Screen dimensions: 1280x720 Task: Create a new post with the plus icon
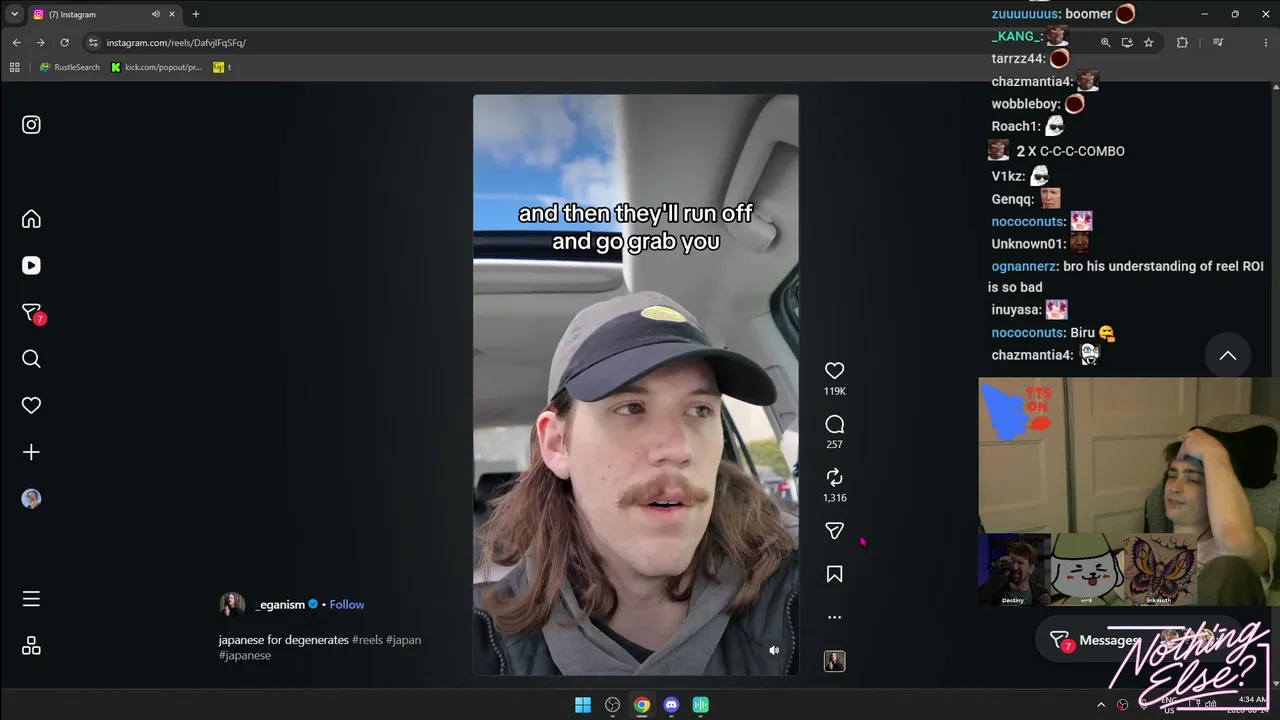tap(31, 452)
